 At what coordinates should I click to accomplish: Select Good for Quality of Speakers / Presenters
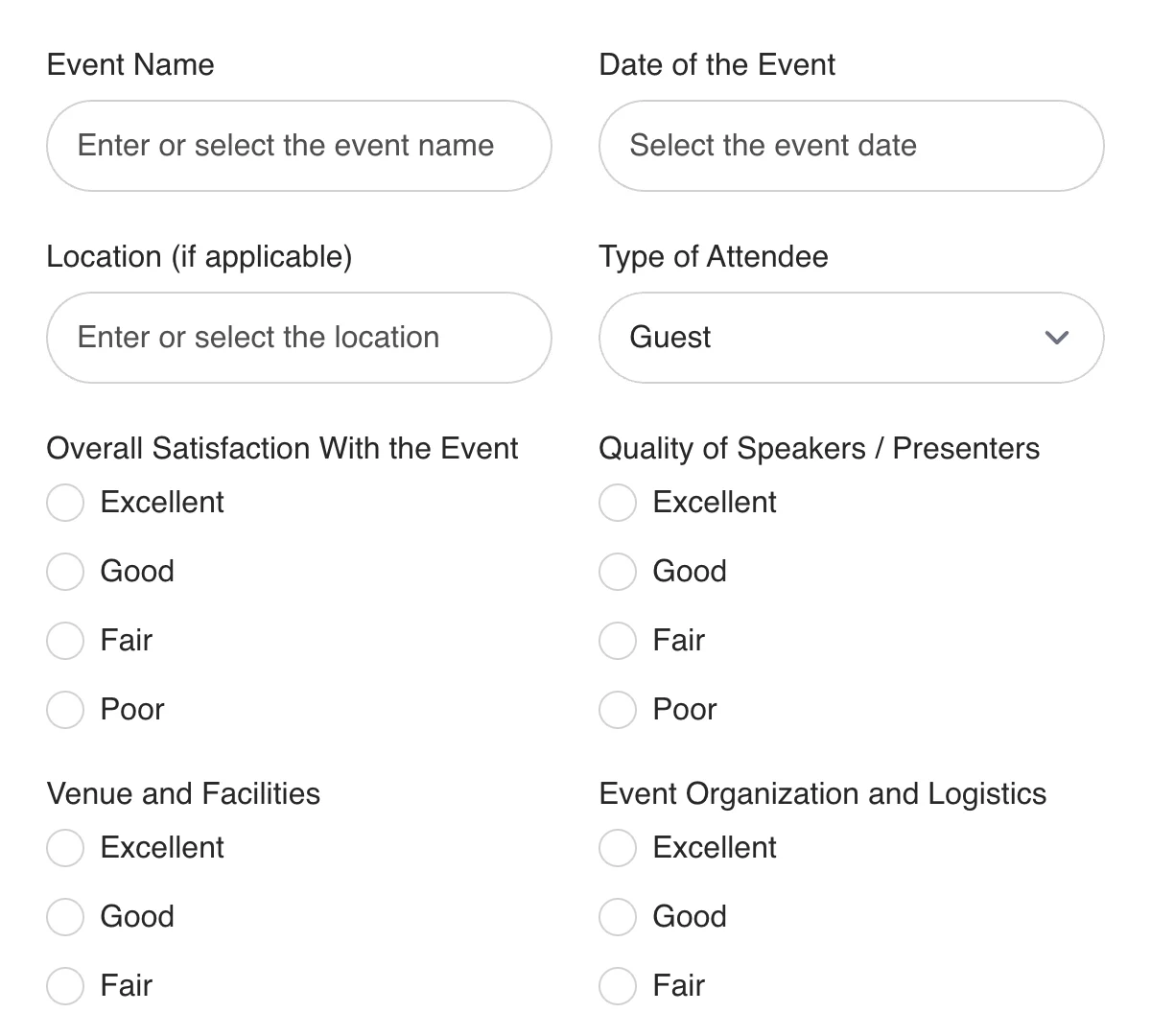pyautogui.click(x=617, y=571)
